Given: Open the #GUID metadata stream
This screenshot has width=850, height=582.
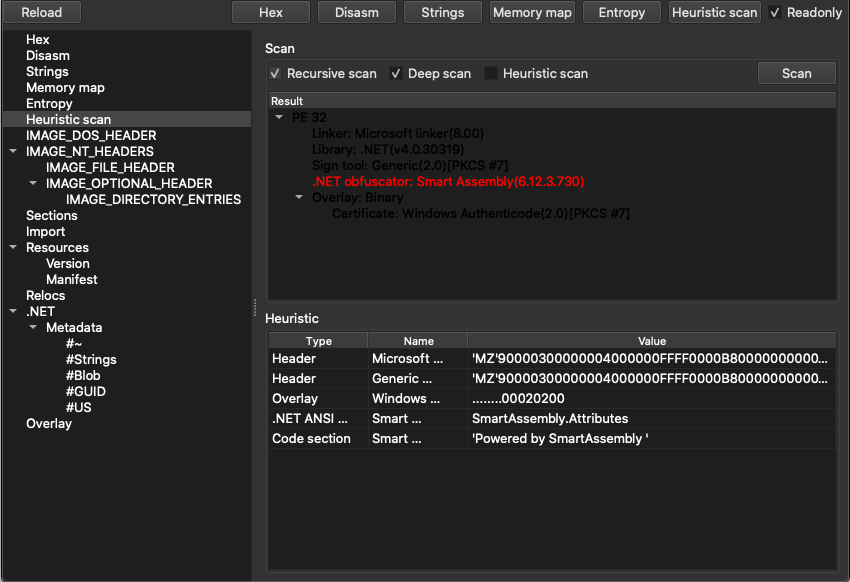Looking at the screenshot, I should pyautogui.click(x=86, y=391).
